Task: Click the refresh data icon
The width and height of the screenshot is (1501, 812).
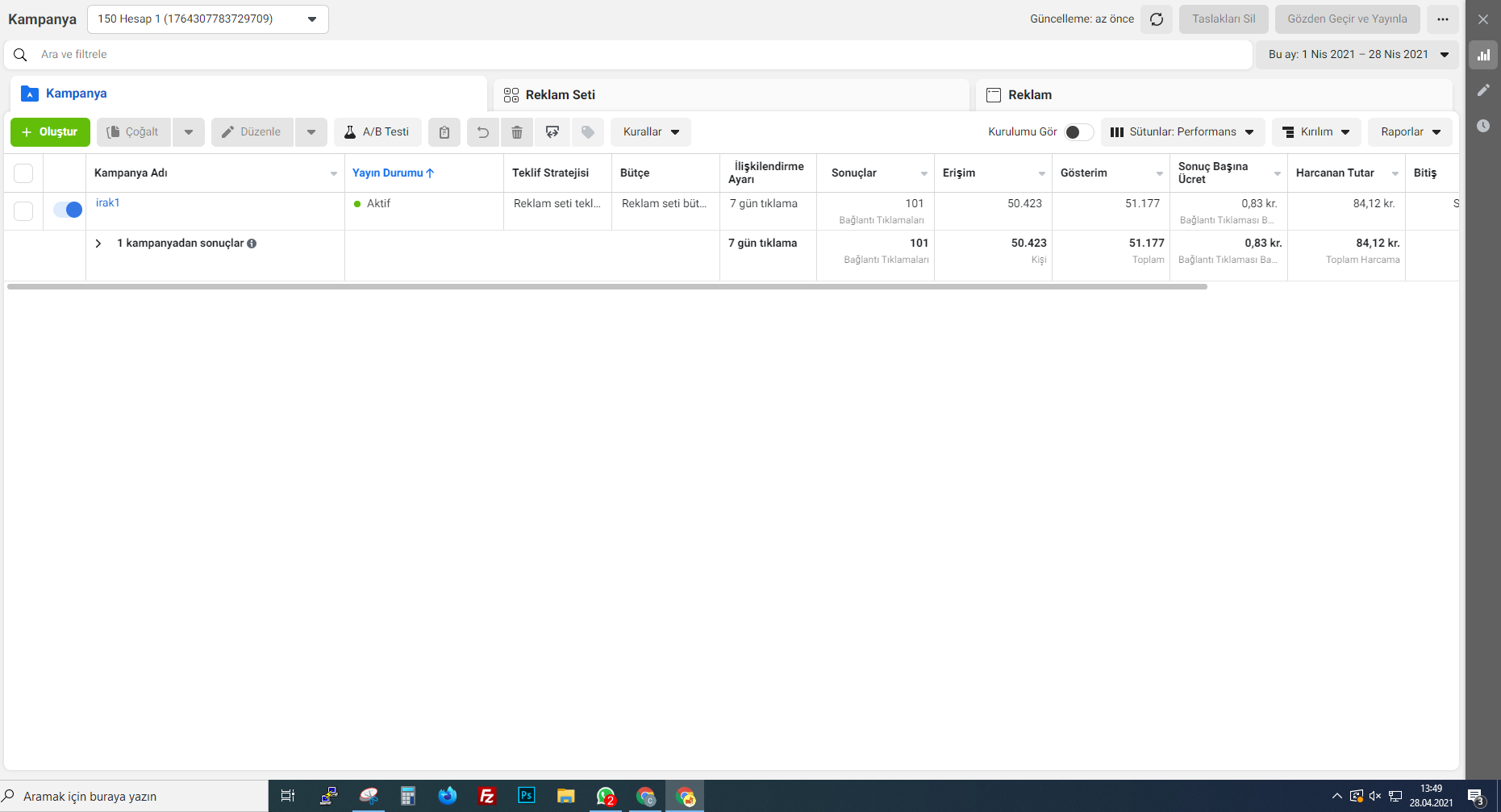Action: (1157, 19)
